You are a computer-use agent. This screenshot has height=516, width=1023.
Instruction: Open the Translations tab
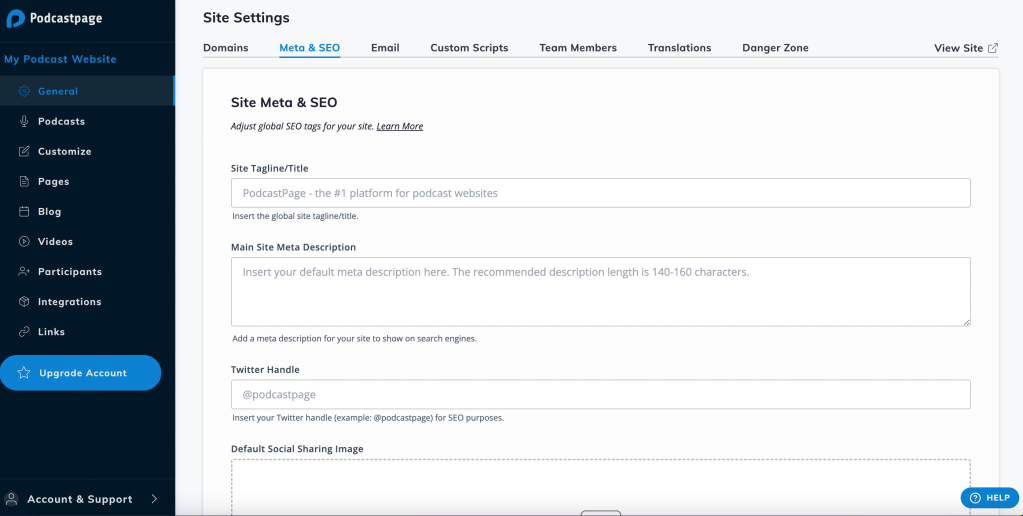pos(679,48)
